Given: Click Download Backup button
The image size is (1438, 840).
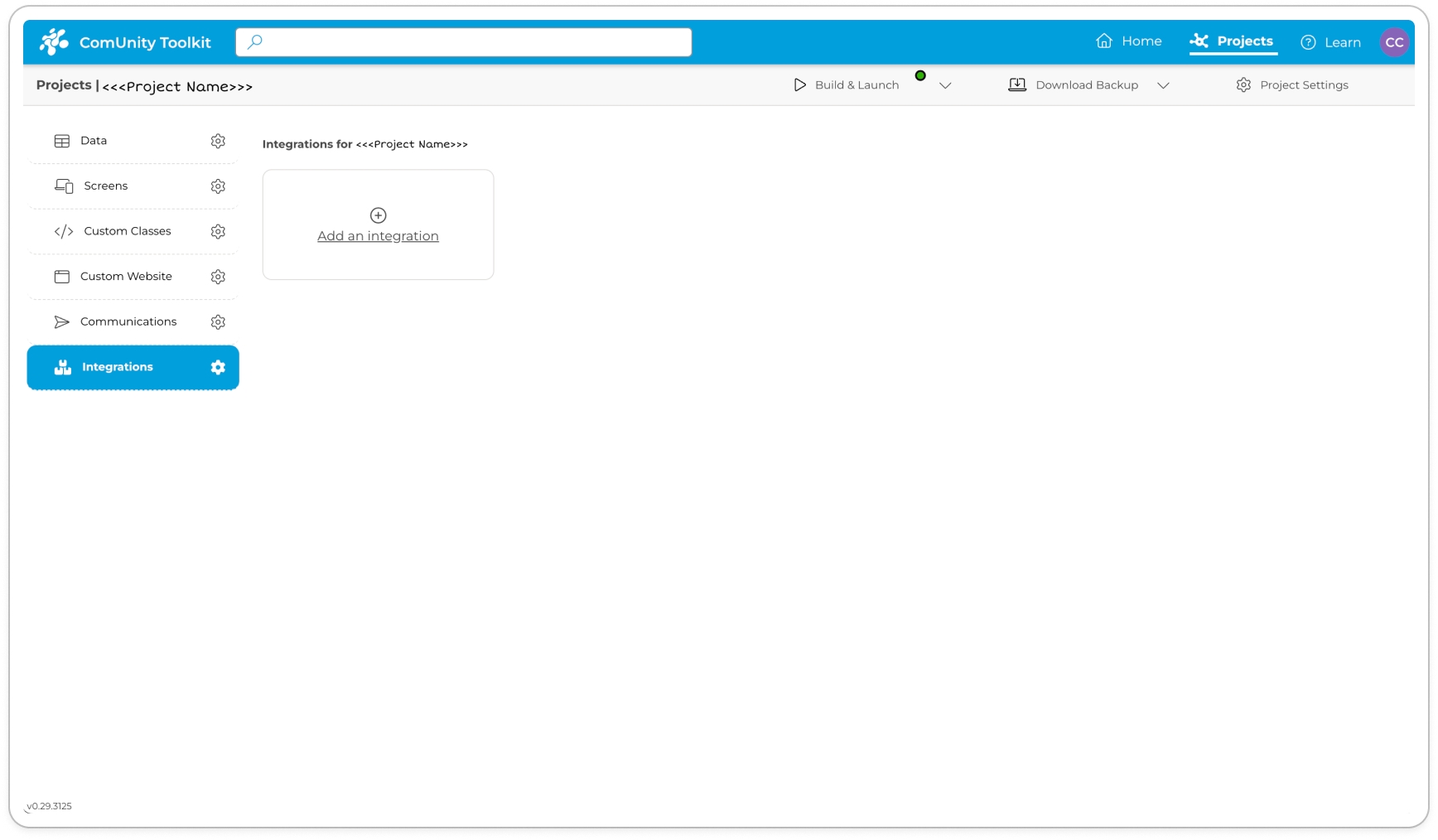Looking at the screenshot, I should point(1074,85).
